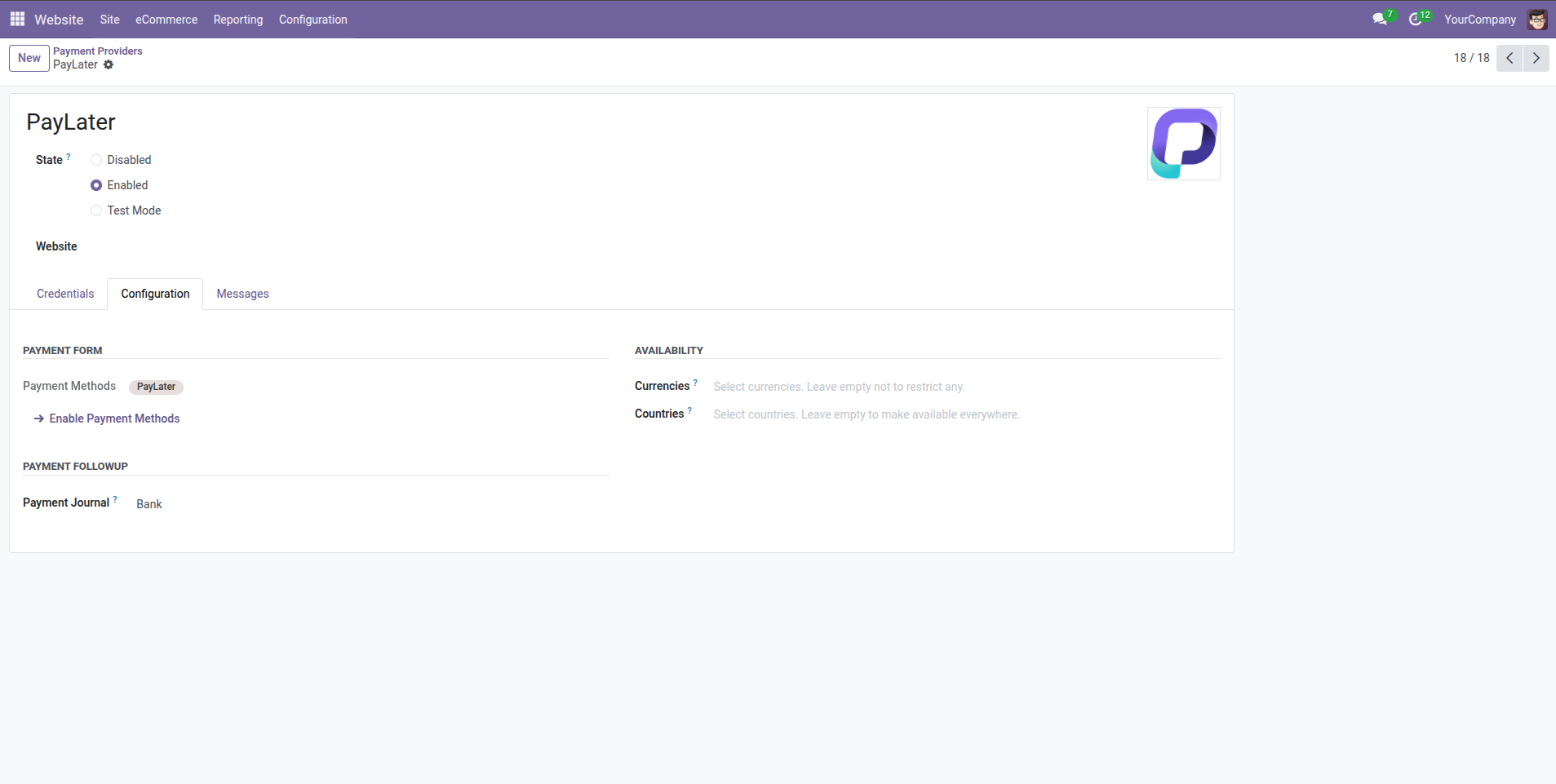Open the Reporting menu
This screenshot has height=784, width=1556.
tap(238, 20)
